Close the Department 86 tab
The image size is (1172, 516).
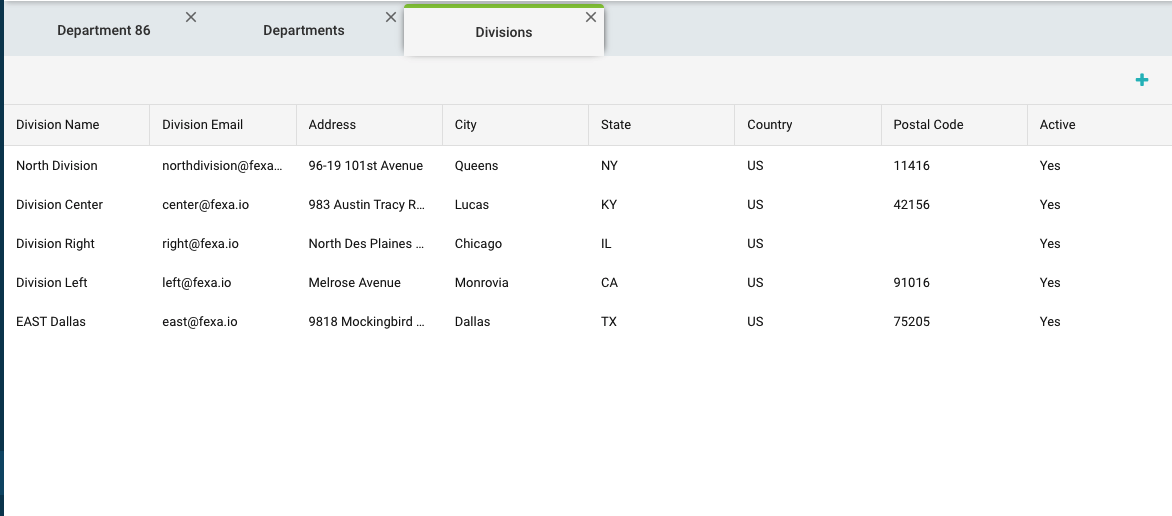point(191,17)
